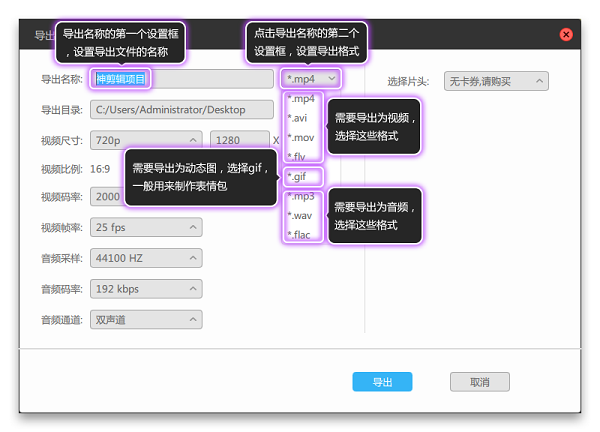Choose *.avi from the format list

pyautogui.click(x=300, y=118)
